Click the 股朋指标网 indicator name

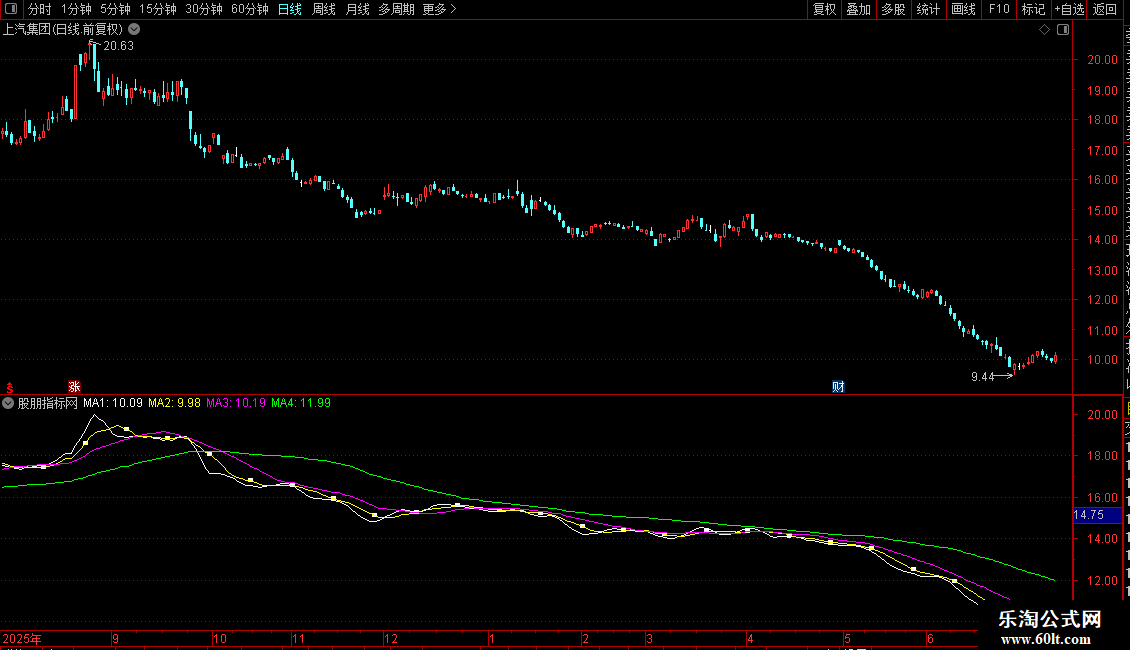48,404
